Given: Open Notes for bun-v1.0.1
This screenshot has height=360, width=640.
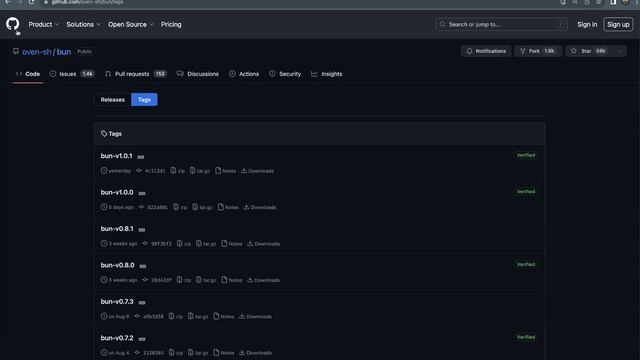Looking at the screenshot, I should (225, 171).
